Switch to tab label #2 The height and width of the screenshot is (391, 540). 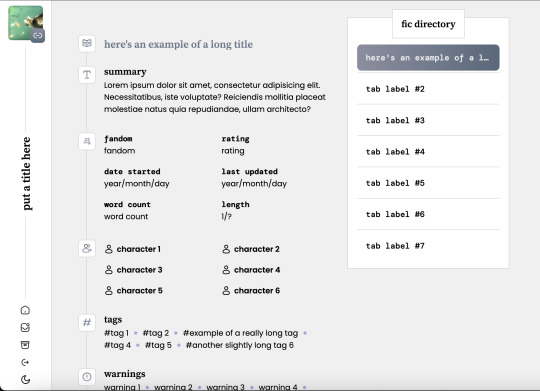point(428,89)
